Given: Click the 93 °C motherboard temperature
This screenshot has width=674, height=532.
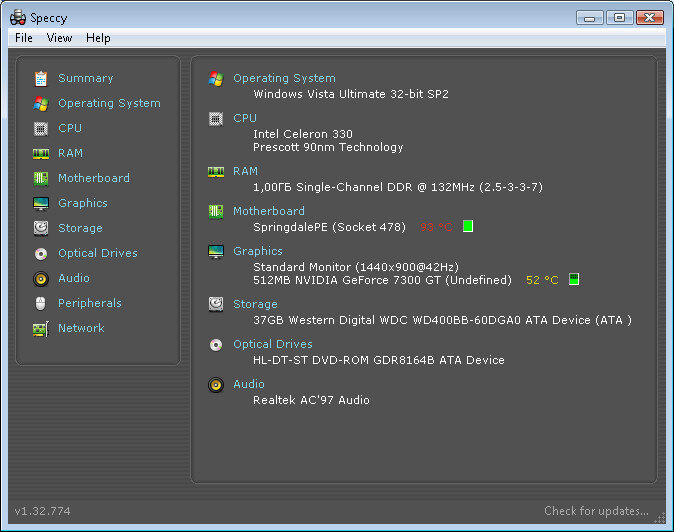Looking at the screenshot, I should [436, 227].
